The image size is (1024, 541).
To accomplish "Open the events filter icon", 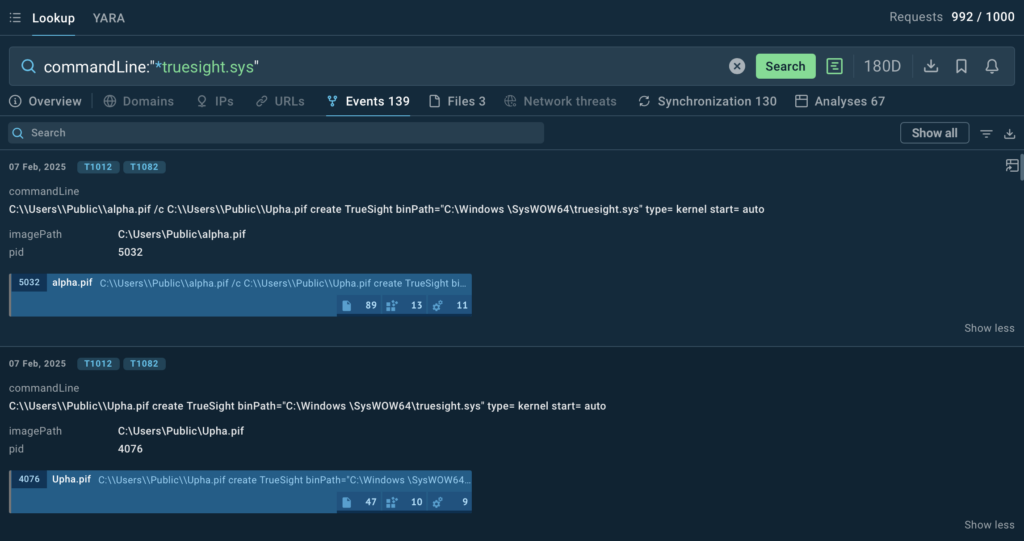I will pyautogui.click(x=986, y=134).
